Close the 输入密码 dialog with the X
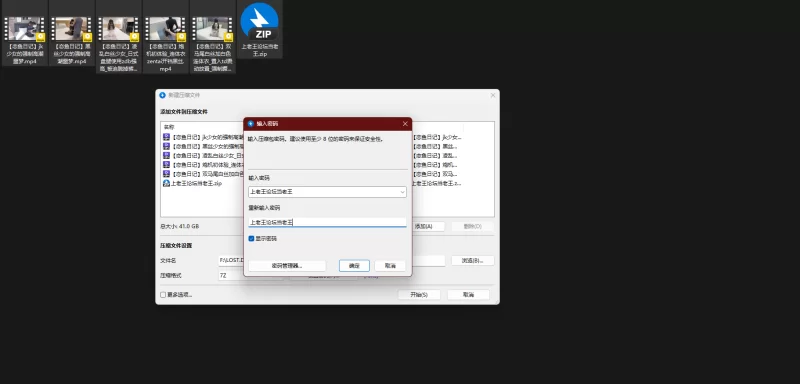Image resolution: width=800 pixels, height=384 pixels. click(x=405, y=124)
